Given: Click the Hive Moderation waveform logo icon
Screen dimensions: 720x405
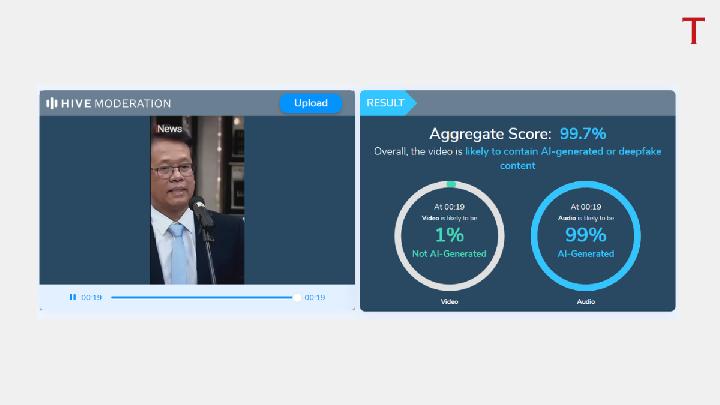Looking at the screenshot, I should (x=52, y=103).
